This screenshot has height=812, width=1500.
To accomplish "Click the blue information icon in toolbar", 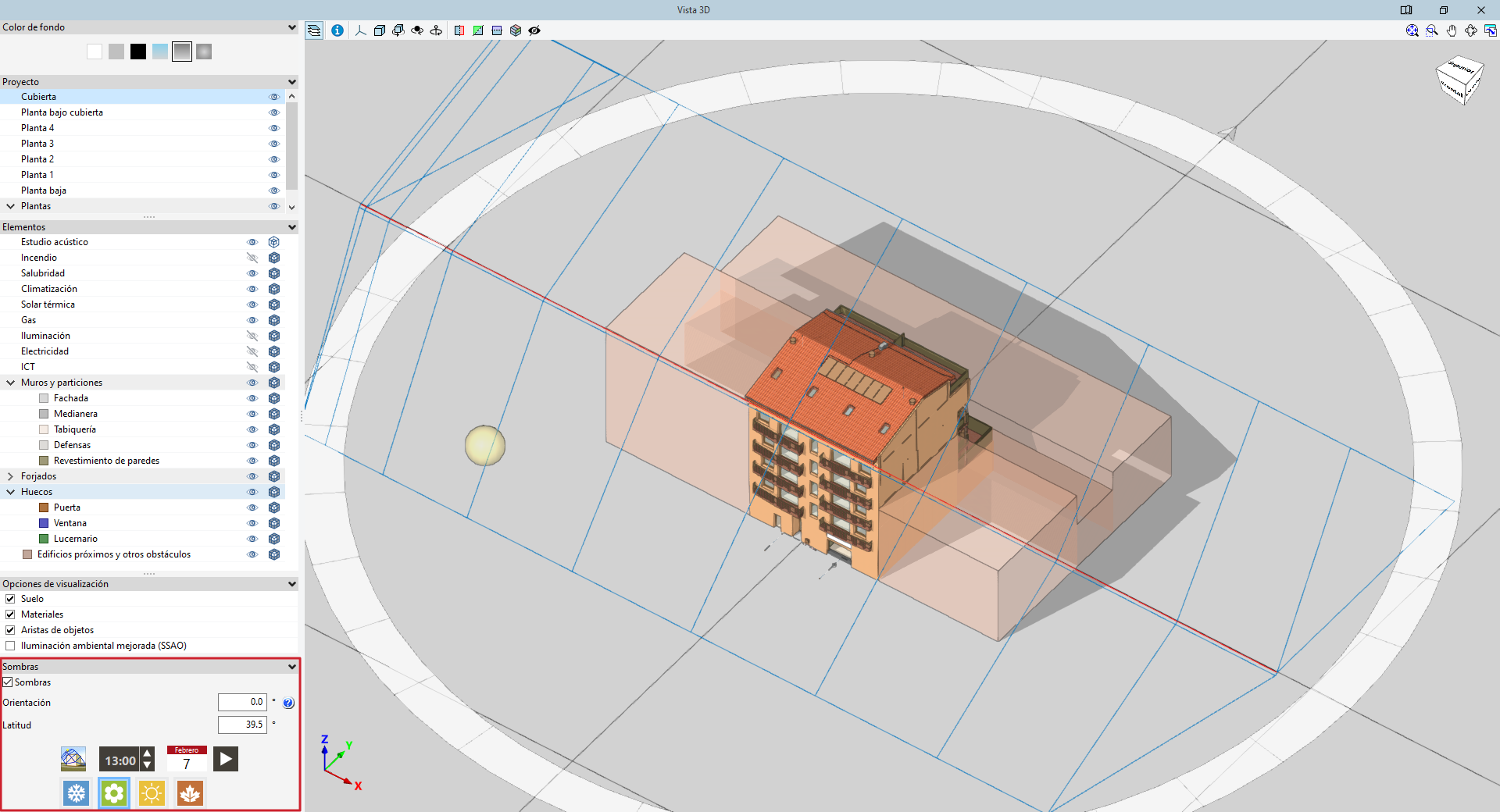I will (337, 30).
